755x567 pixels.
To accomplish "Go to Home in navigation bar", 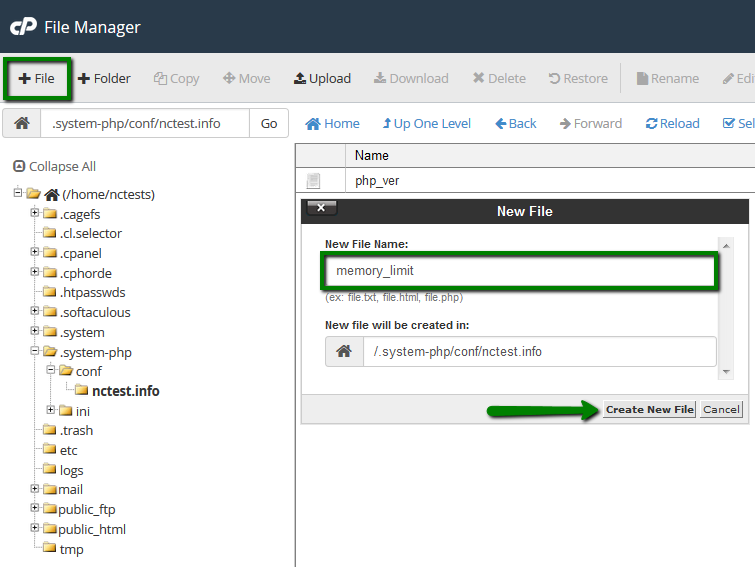I will coord(332,124).
